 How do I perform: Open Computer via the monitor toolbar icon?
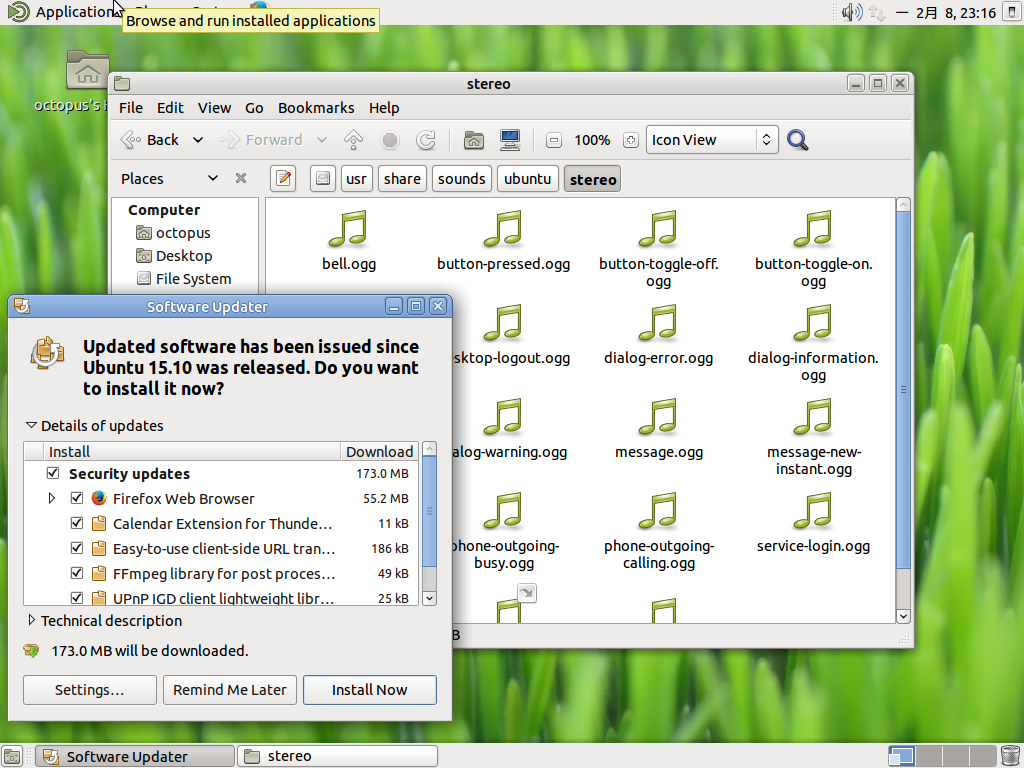click(510, 140)
